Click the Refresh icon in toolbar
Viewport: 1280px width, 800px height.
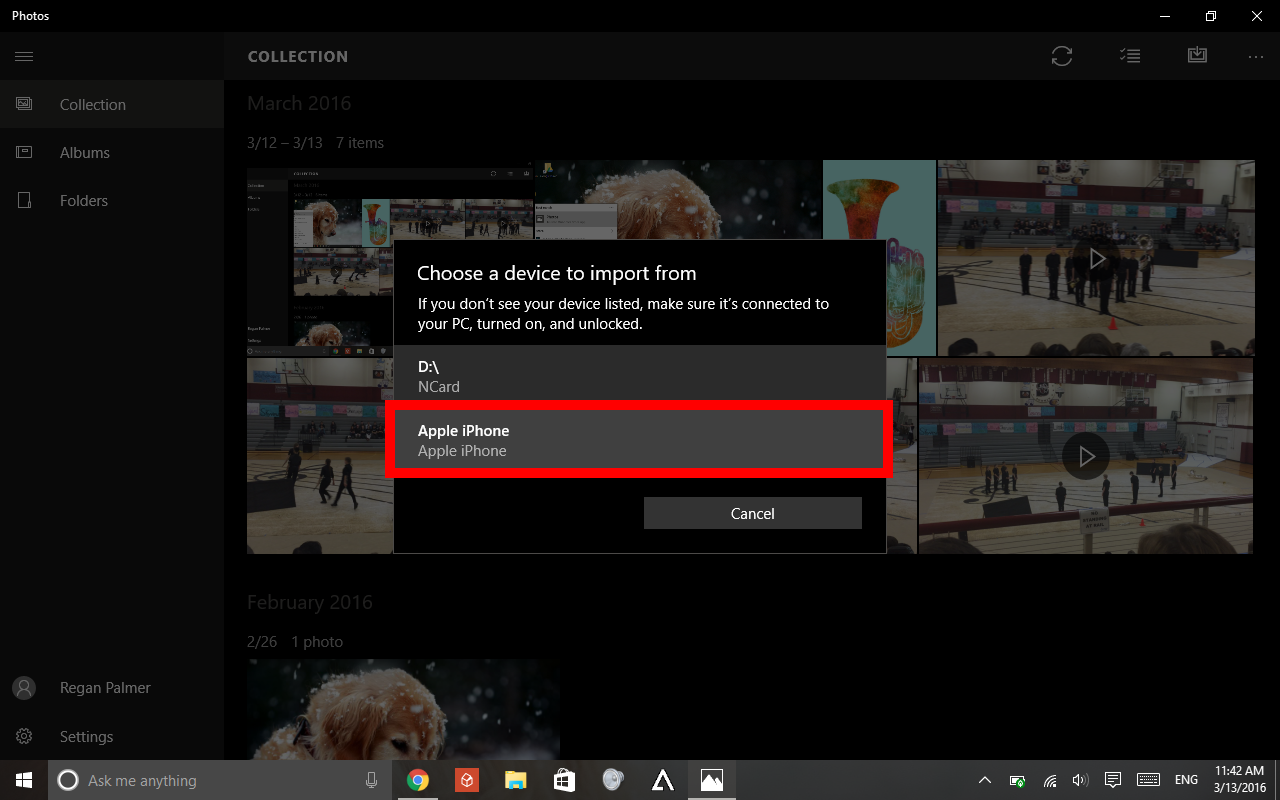(x=1062, y=56)
